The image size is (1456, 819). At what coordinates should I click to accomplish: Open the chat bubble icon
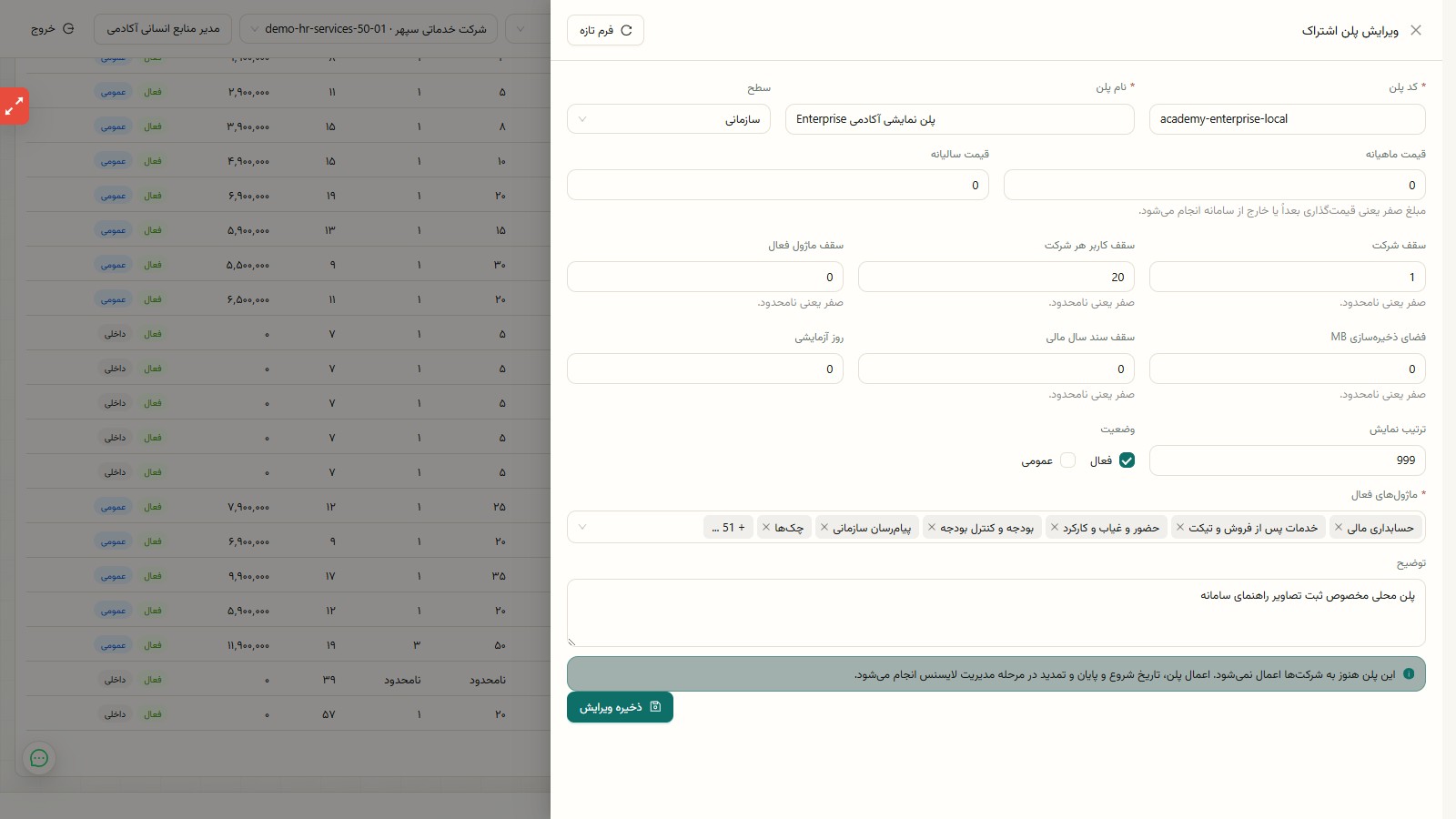tap(39, 758)
